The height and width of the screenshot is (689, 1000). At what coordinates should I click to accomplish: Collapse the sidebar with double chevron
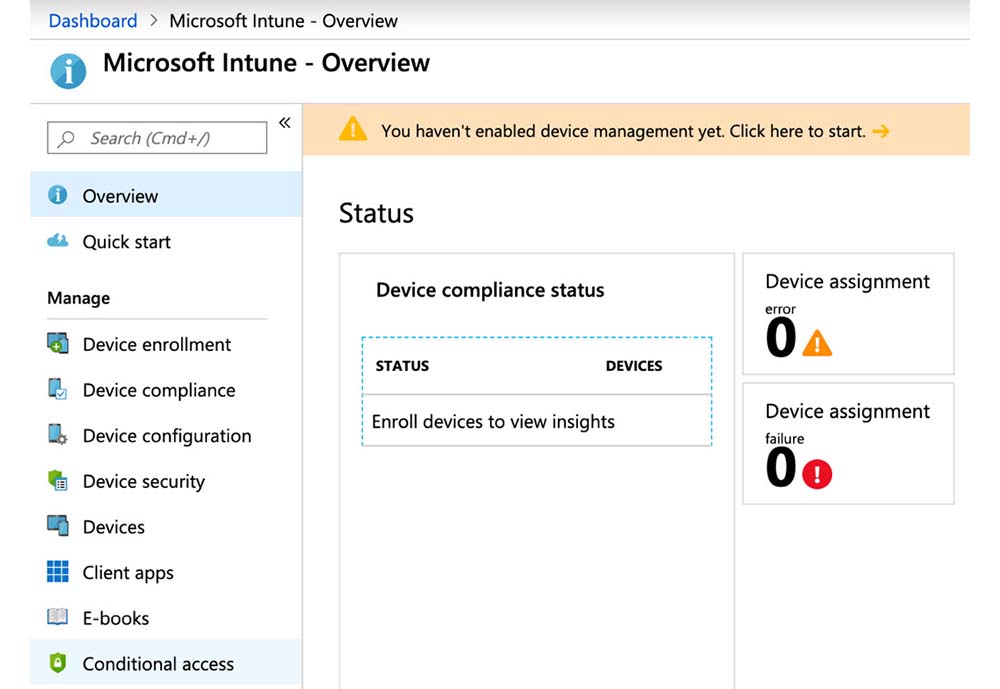(x=285, y=123)
